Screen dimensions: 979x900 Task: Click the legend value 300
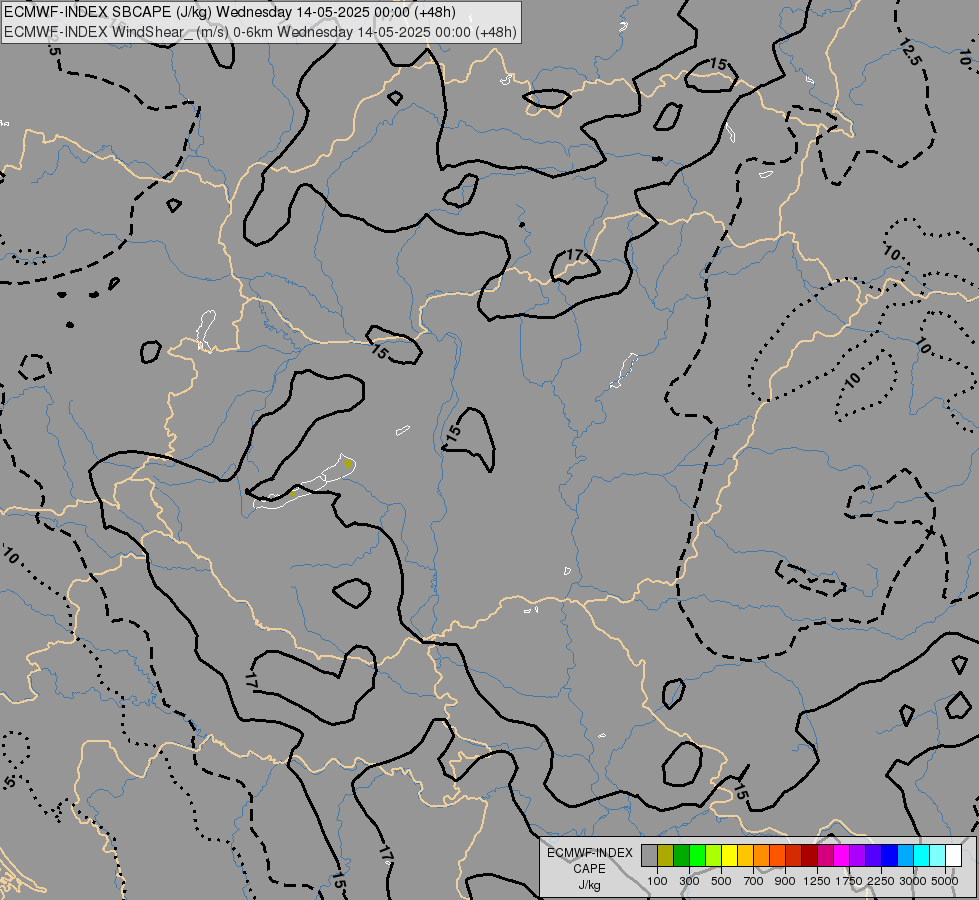pos(689,881)
